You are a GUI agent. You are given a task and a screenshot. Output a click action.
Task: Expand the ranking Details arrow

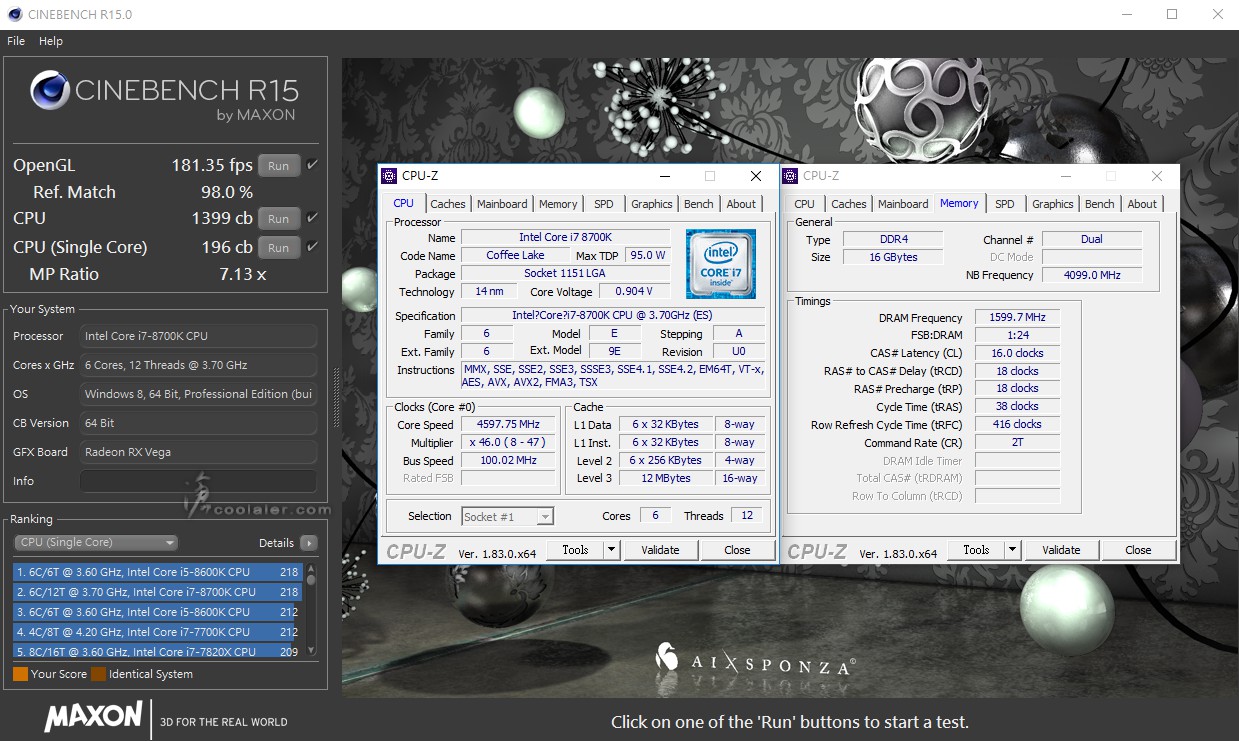pos(309,543)
